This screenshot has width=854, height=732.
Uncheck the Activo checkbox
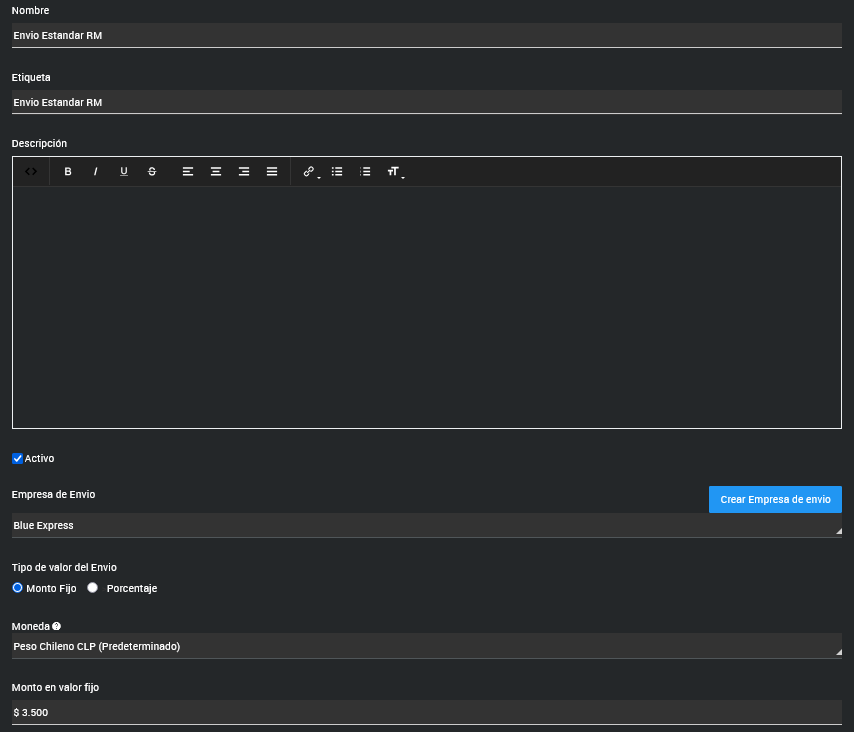(x=17, y=458)
